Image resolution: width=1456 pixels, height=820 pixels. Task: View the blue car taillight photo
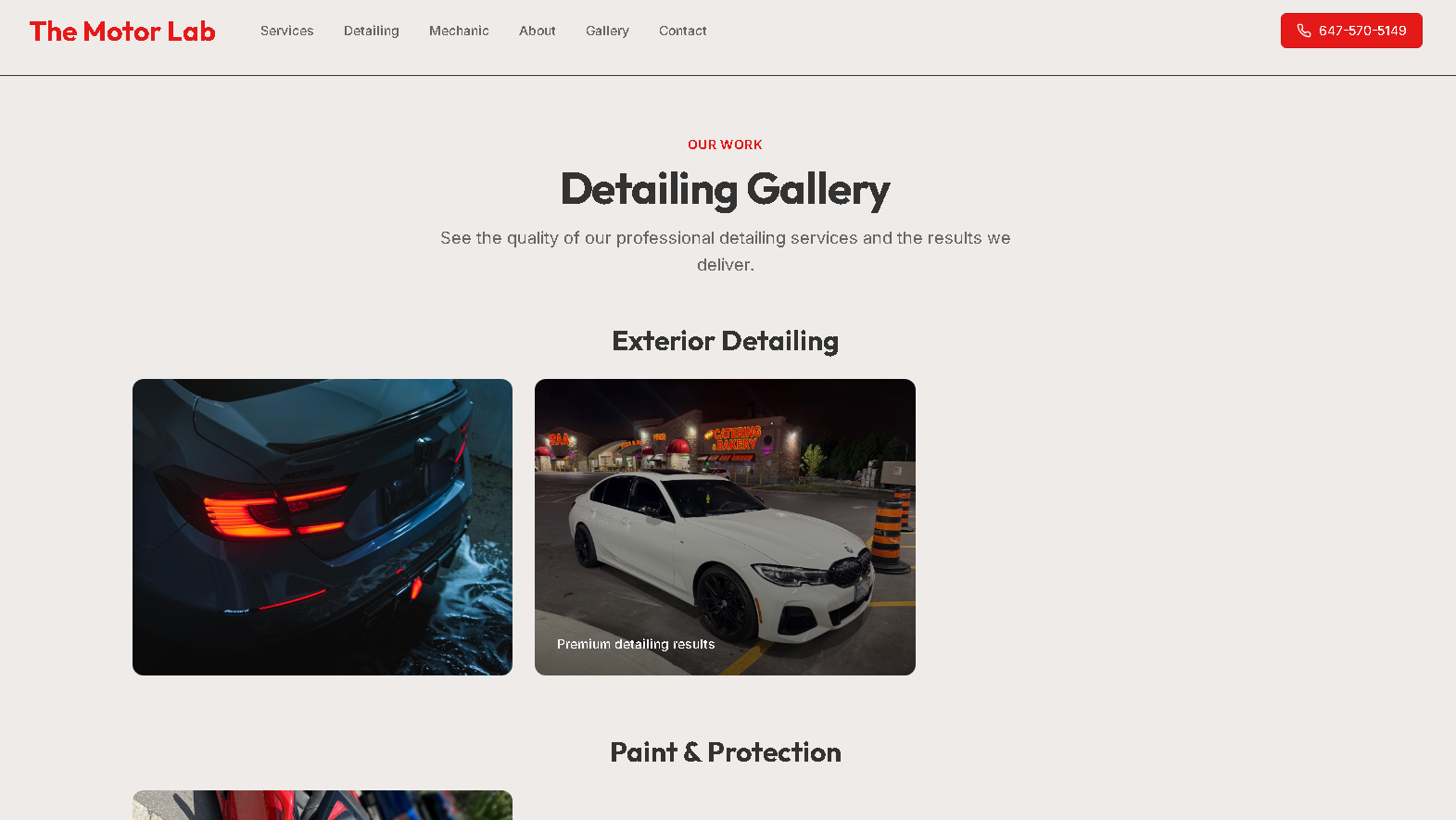tap(323, 527)
